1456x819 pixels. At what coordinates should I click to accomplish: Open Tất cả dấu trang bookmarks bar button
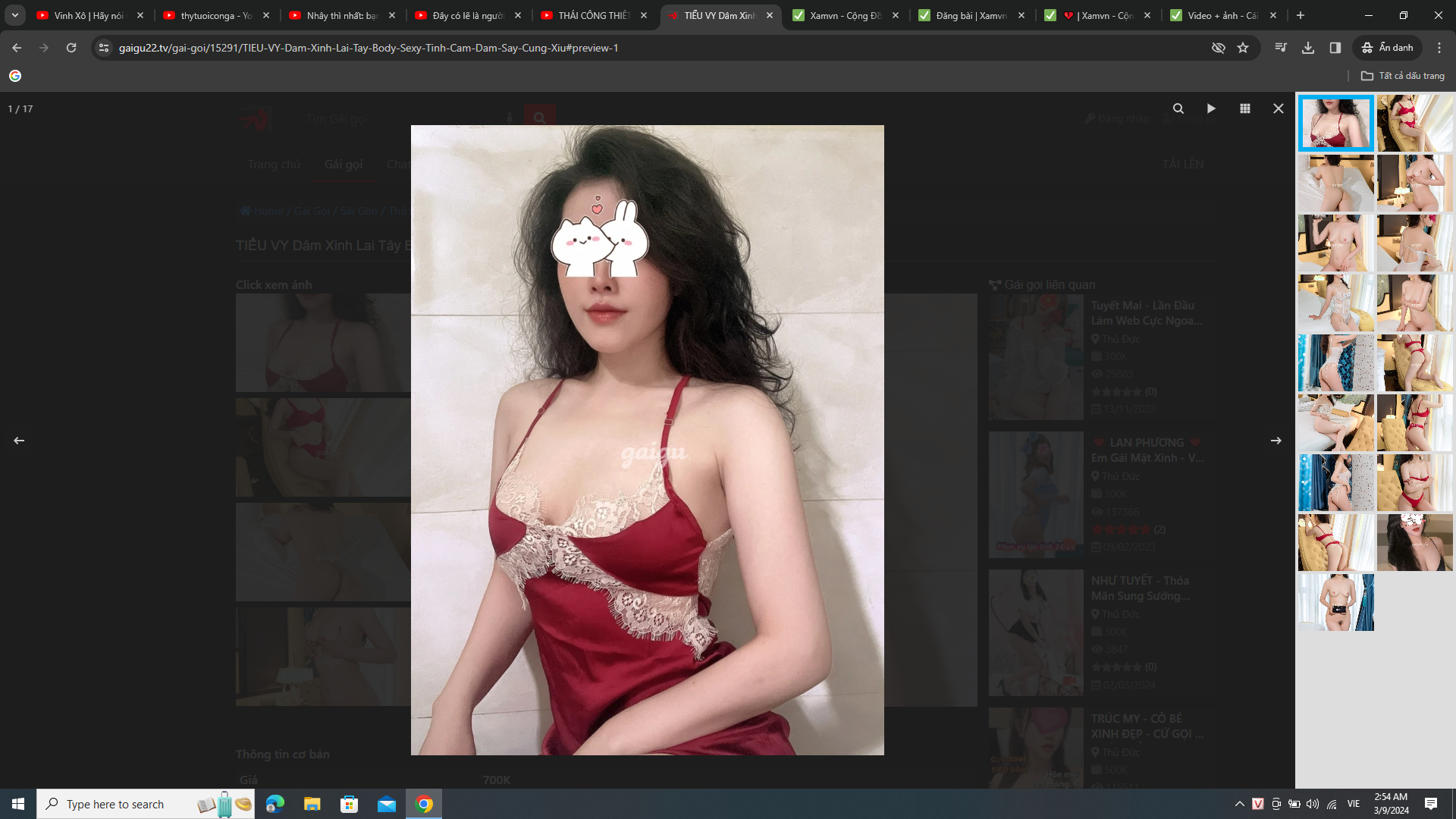[1401, 75]
